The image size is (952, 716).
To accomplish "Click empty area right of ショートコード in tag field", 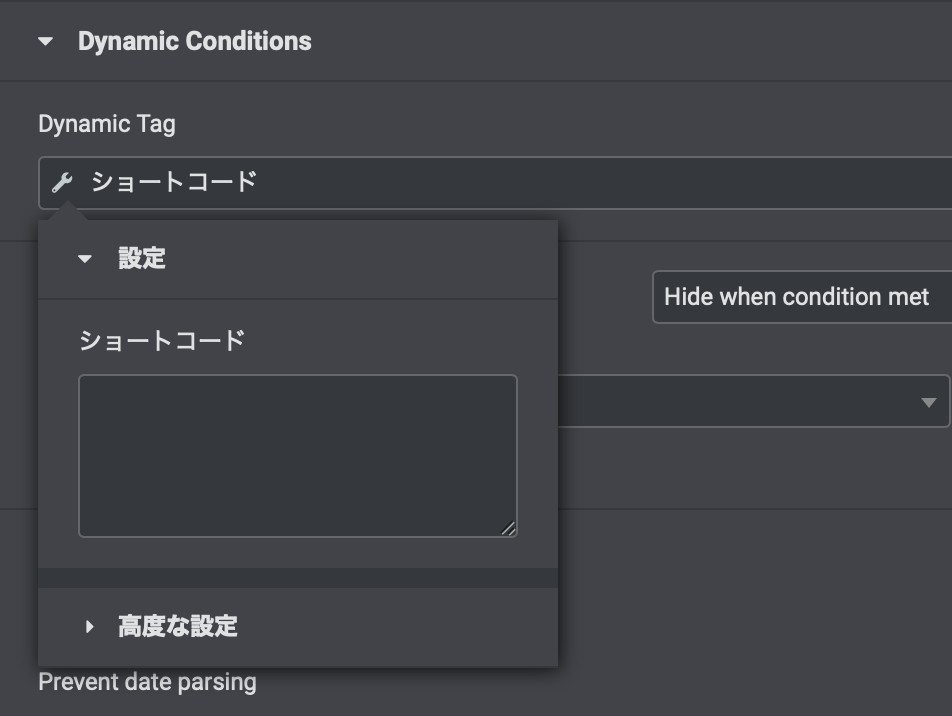I will 601,183.
